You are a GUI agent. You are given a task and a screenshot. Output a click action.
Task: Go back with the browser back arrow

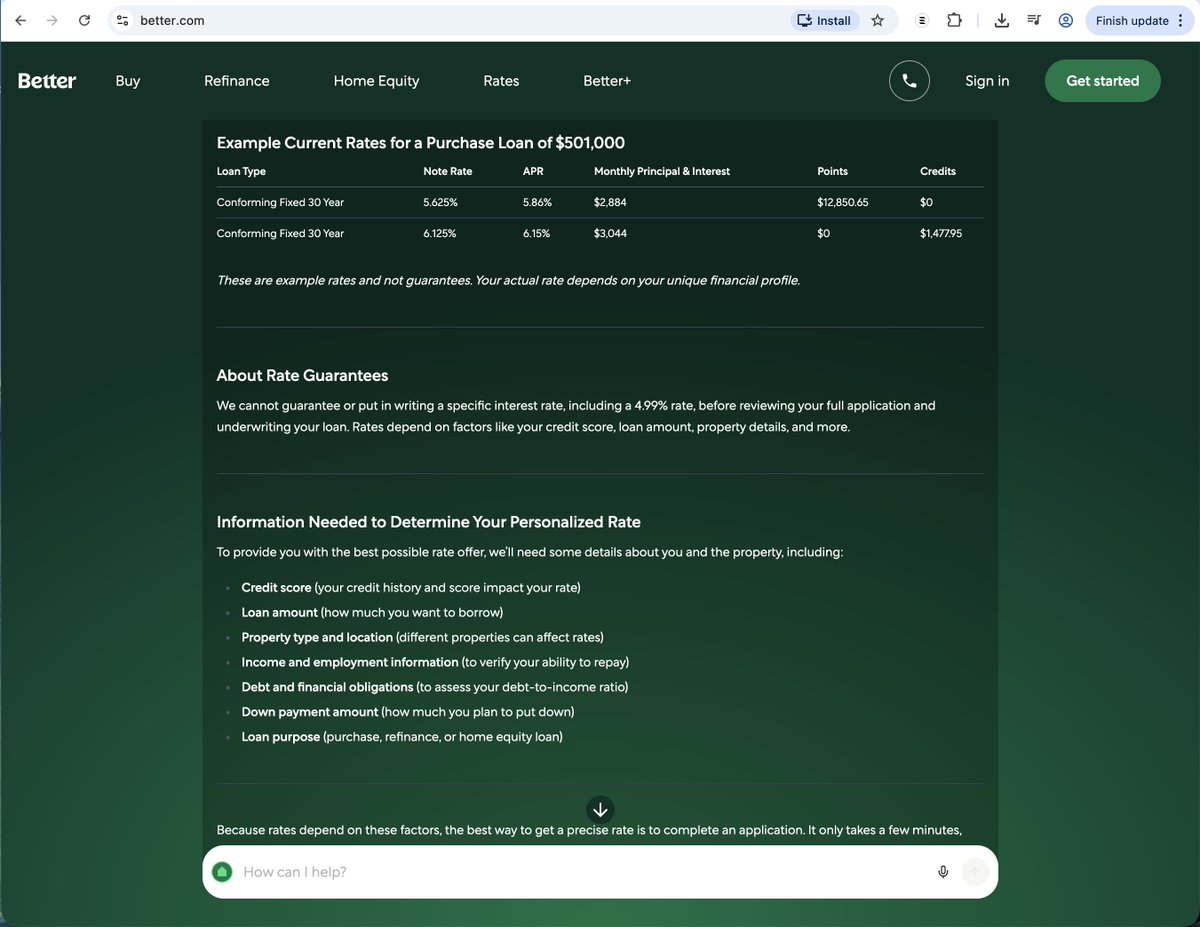point(21,20)
